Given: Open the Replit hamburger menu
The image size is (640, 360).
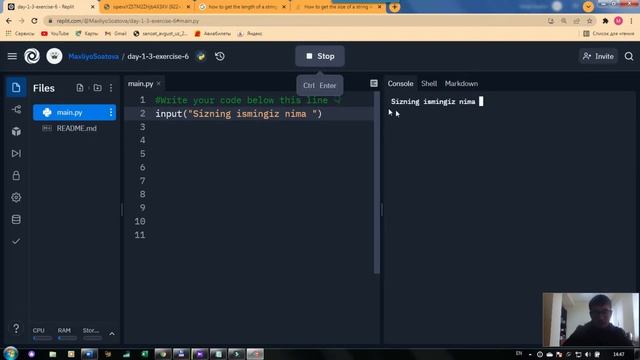Looking at the screenshot, I should pos(12,56).
